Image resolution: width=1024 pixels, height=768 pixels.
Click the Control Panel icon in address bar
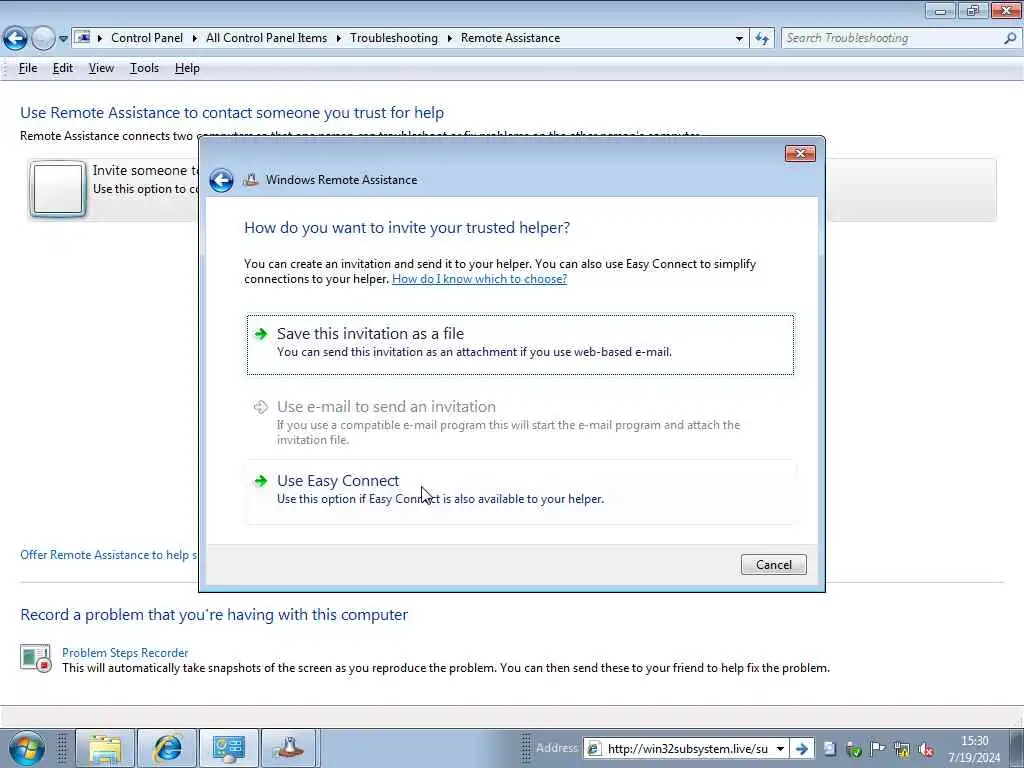(x=82, y=38)
